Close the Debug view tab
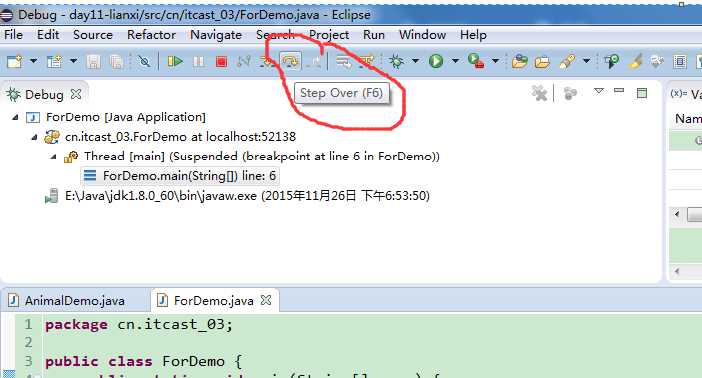The image size is (702, 378). pyautogui.click(x=76, y=94)
